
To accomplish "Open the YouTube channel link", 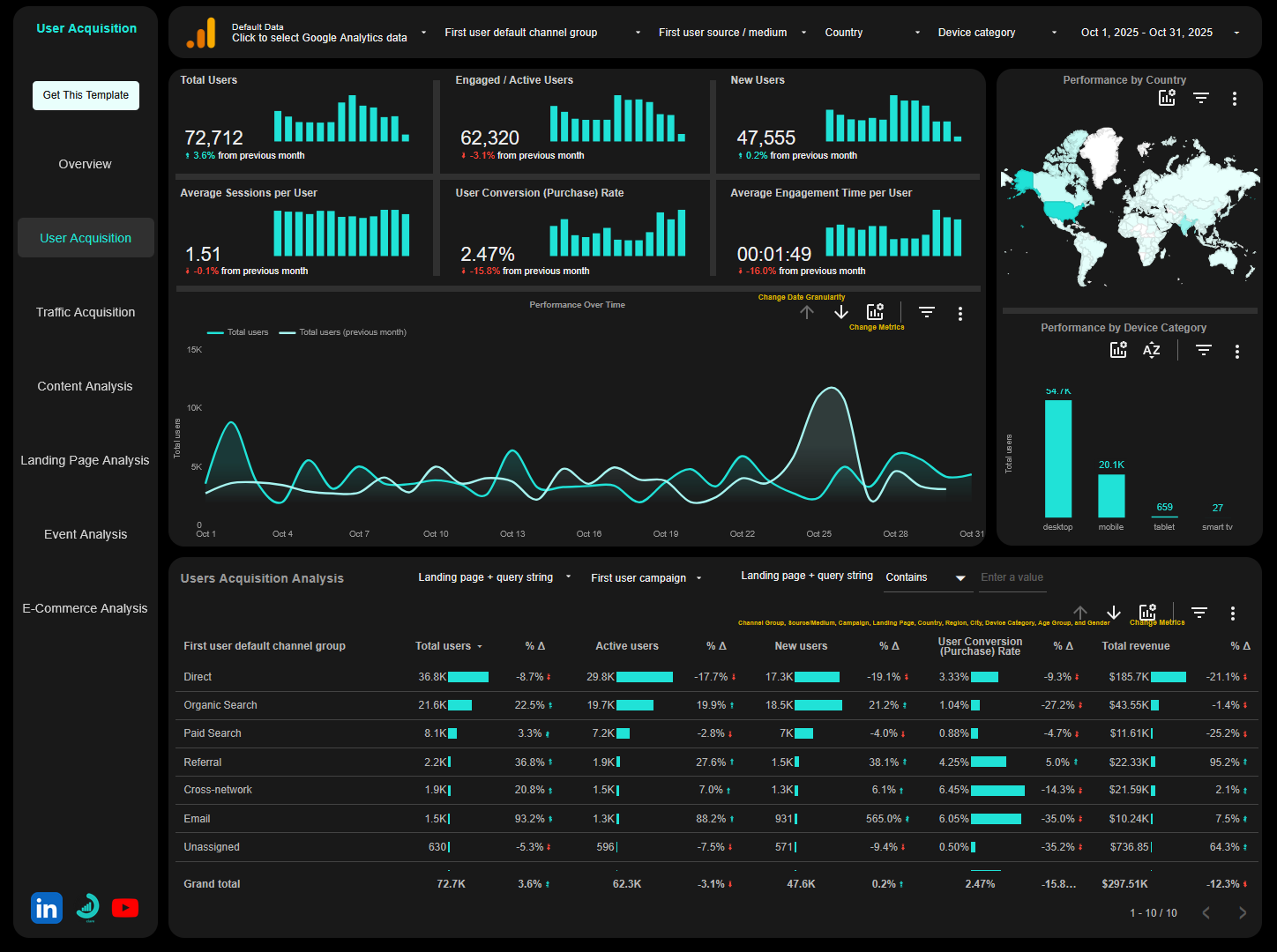I will tap(125, 908).
